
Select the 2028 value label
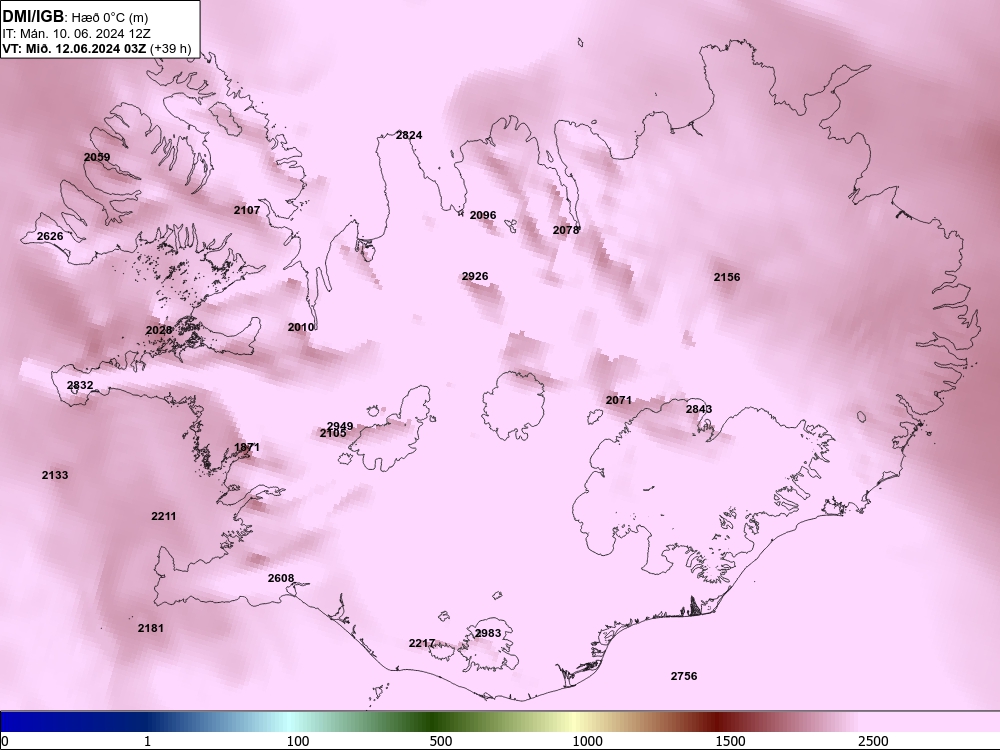tap(159, 330)
